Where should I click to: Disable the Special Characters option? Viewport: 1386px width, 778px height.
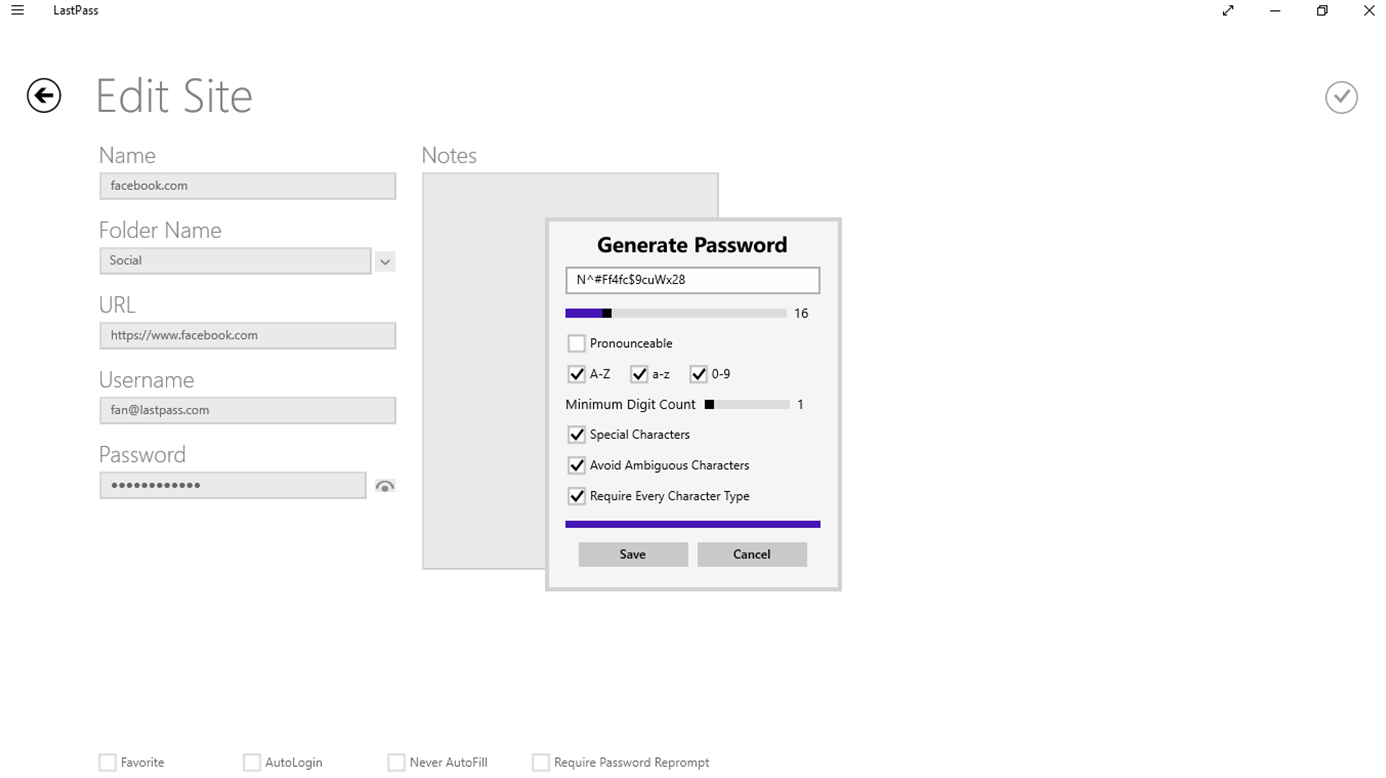[x=577, y=435]
